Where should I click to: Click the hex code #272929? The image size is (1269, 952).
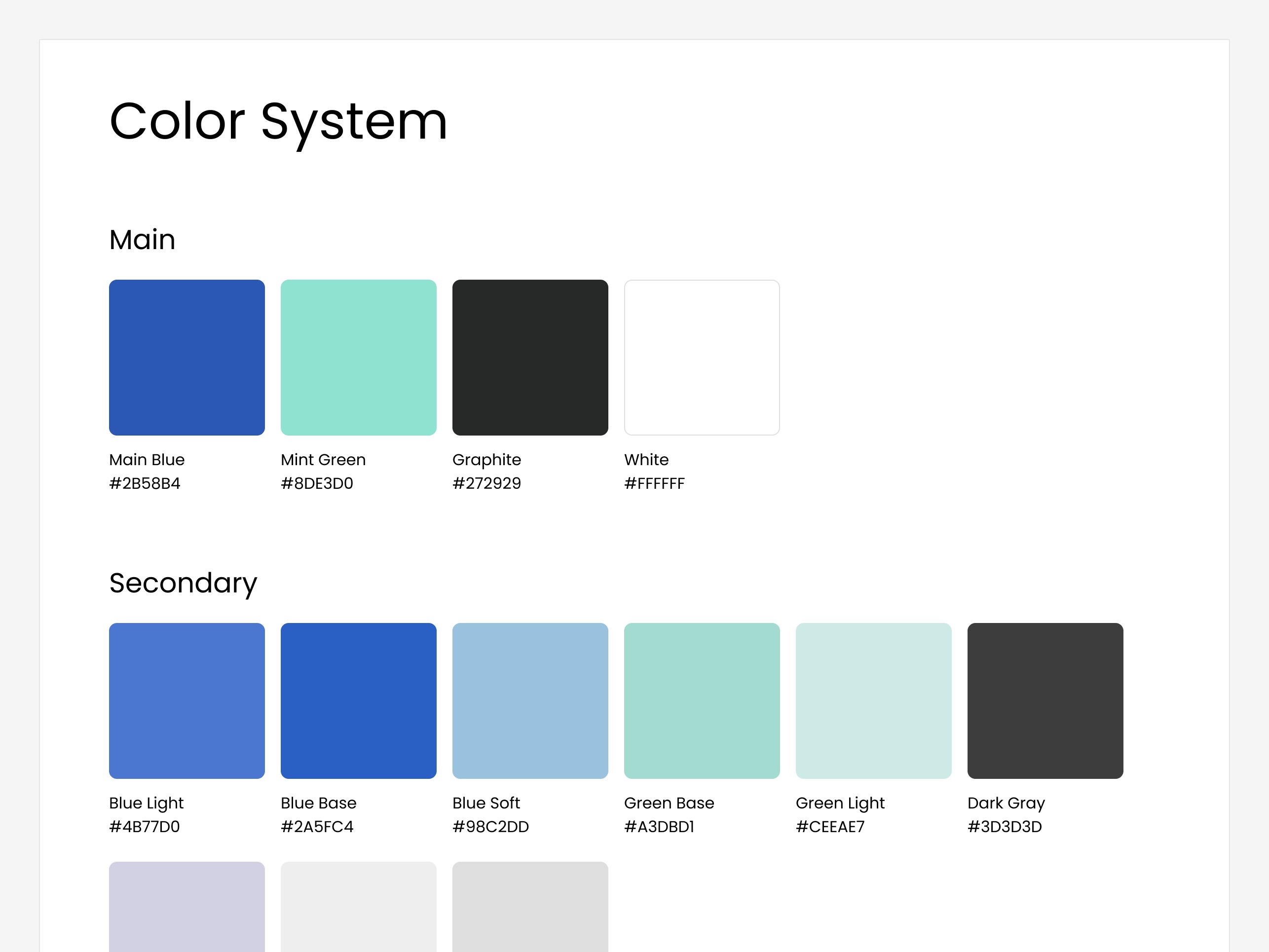(x=486, y=483)
